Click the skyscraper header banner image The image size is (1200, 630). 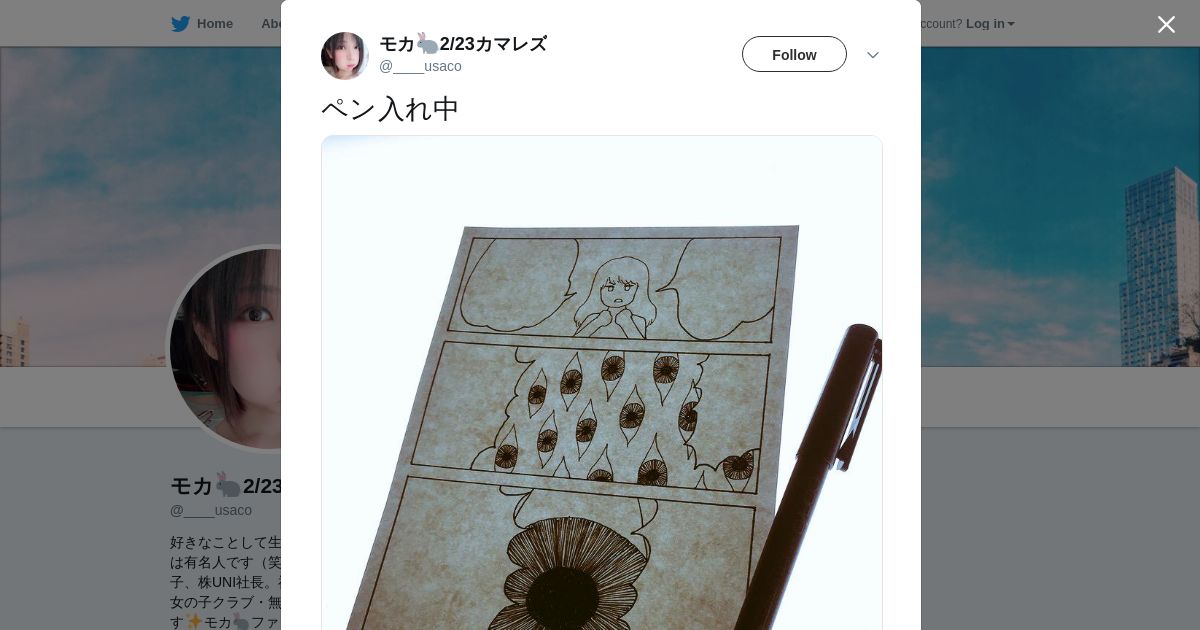point(1060,206)
